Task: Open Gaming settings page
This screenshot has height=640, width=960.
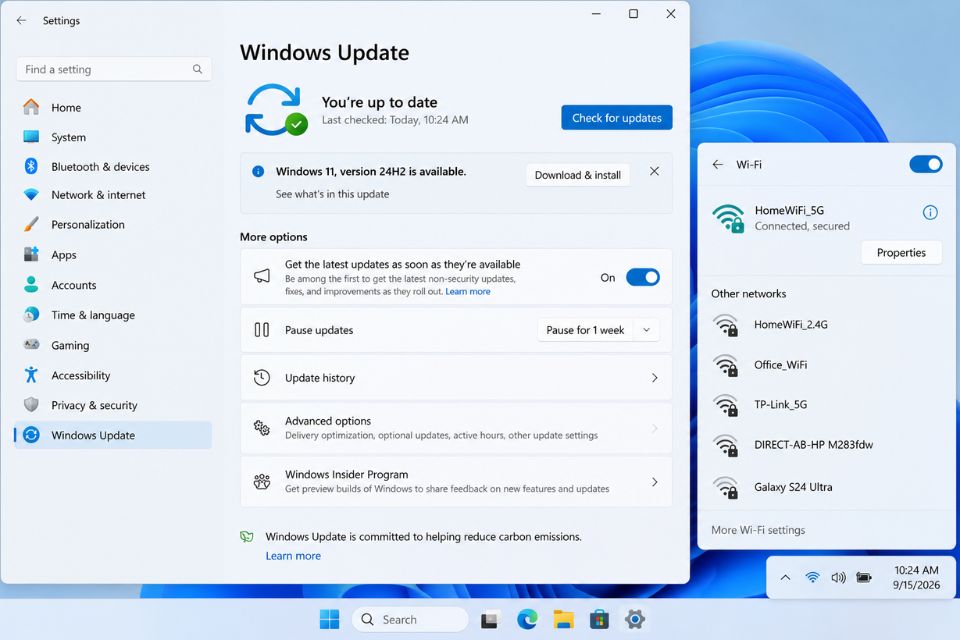Action: tap(113, 345)
